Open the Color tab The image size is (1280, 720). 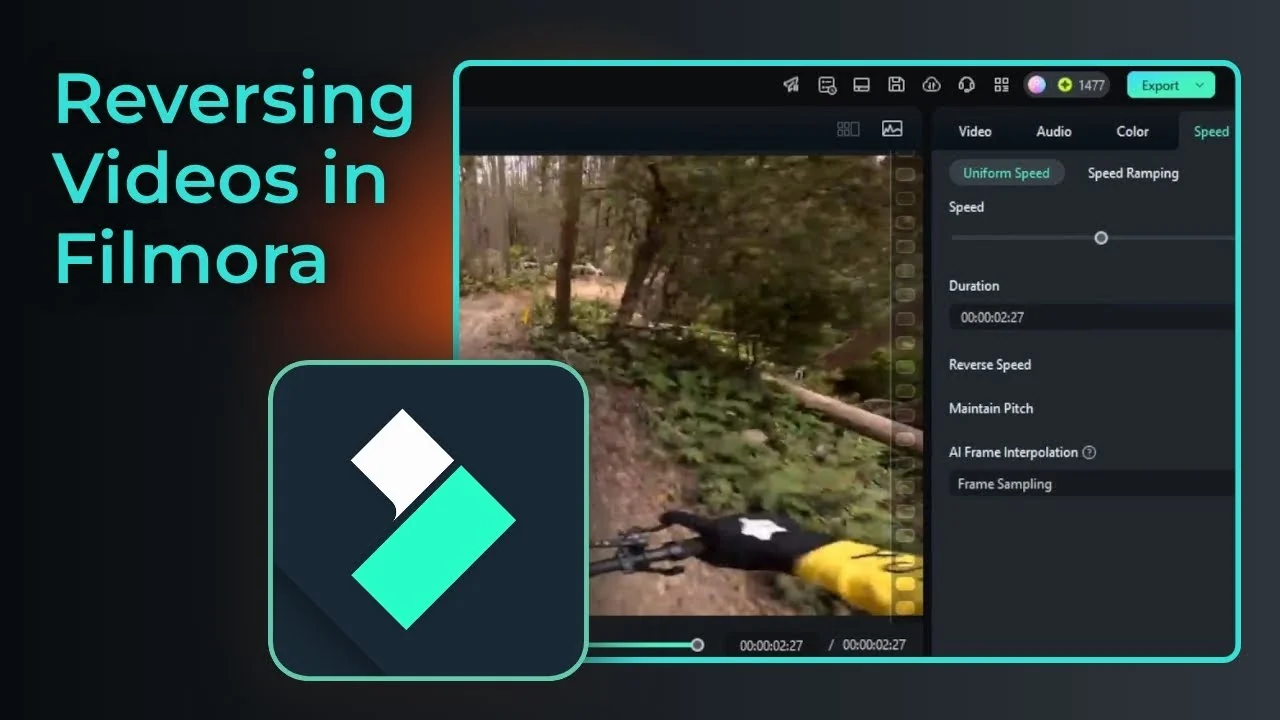tap(1132, 131)
